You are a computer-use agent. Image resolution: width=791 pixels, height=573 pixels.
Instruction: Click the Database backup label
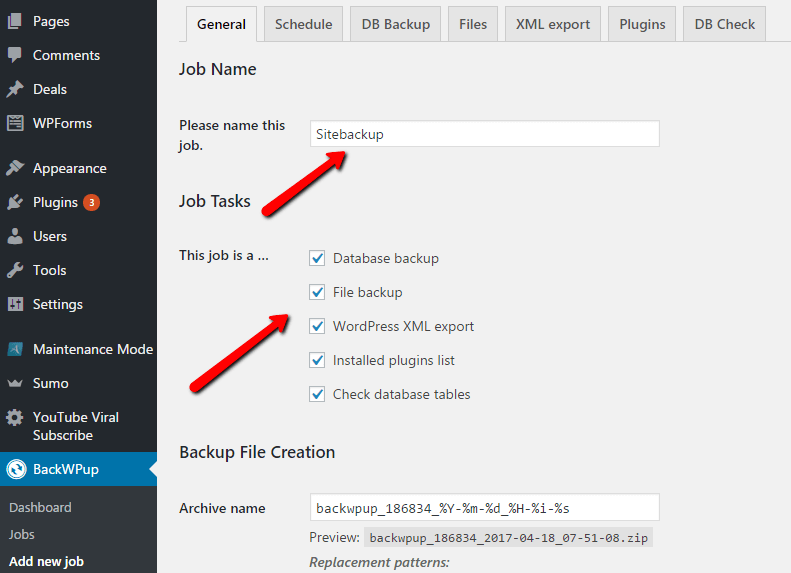click(386, 258)
